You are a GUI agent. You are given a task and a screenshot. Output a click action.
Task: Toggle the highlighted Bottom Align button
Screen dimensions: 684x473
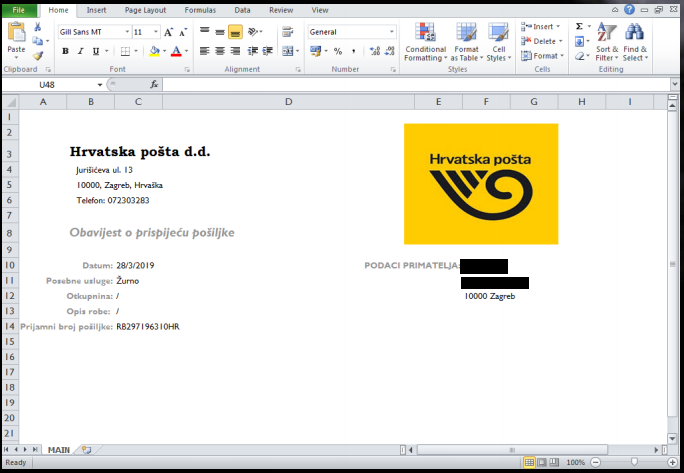(235, 31)
